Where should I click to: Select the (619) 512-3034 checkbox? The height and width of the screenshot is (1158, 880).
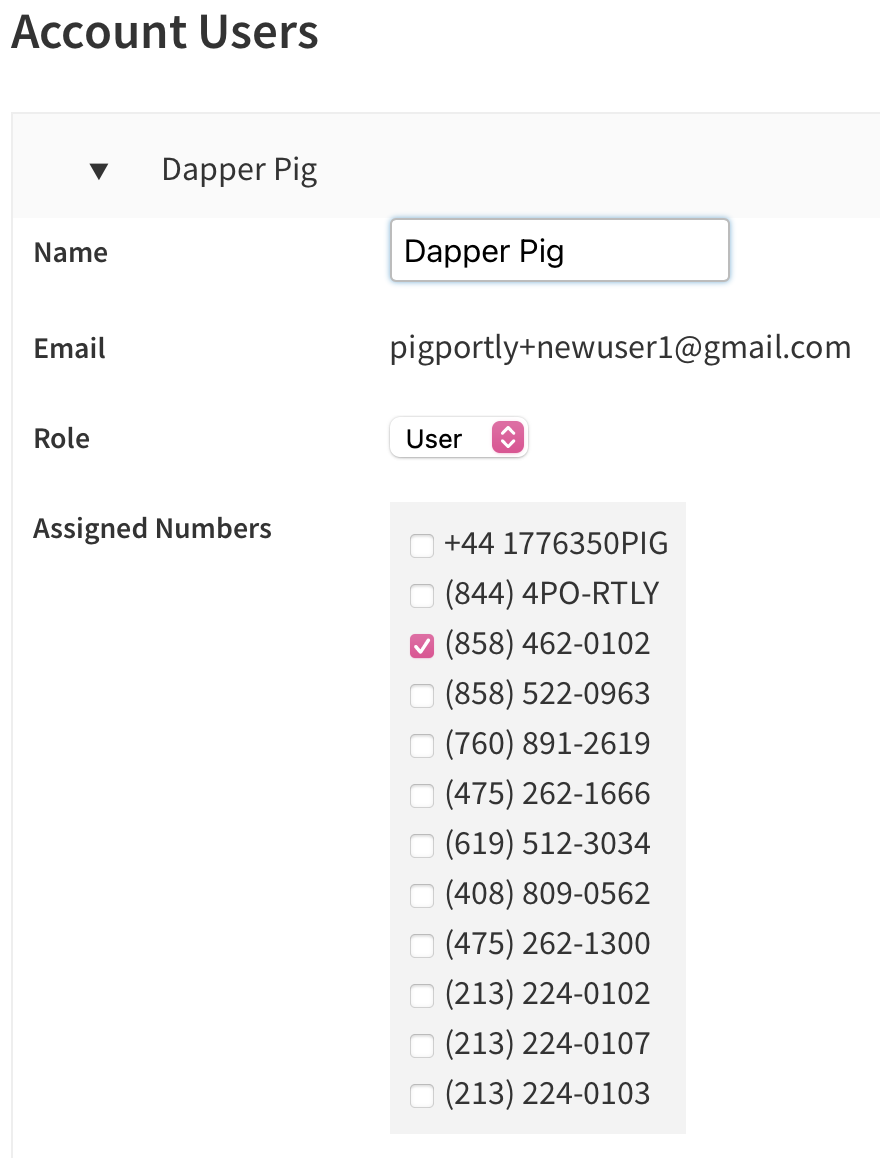(x=422, y=846)
